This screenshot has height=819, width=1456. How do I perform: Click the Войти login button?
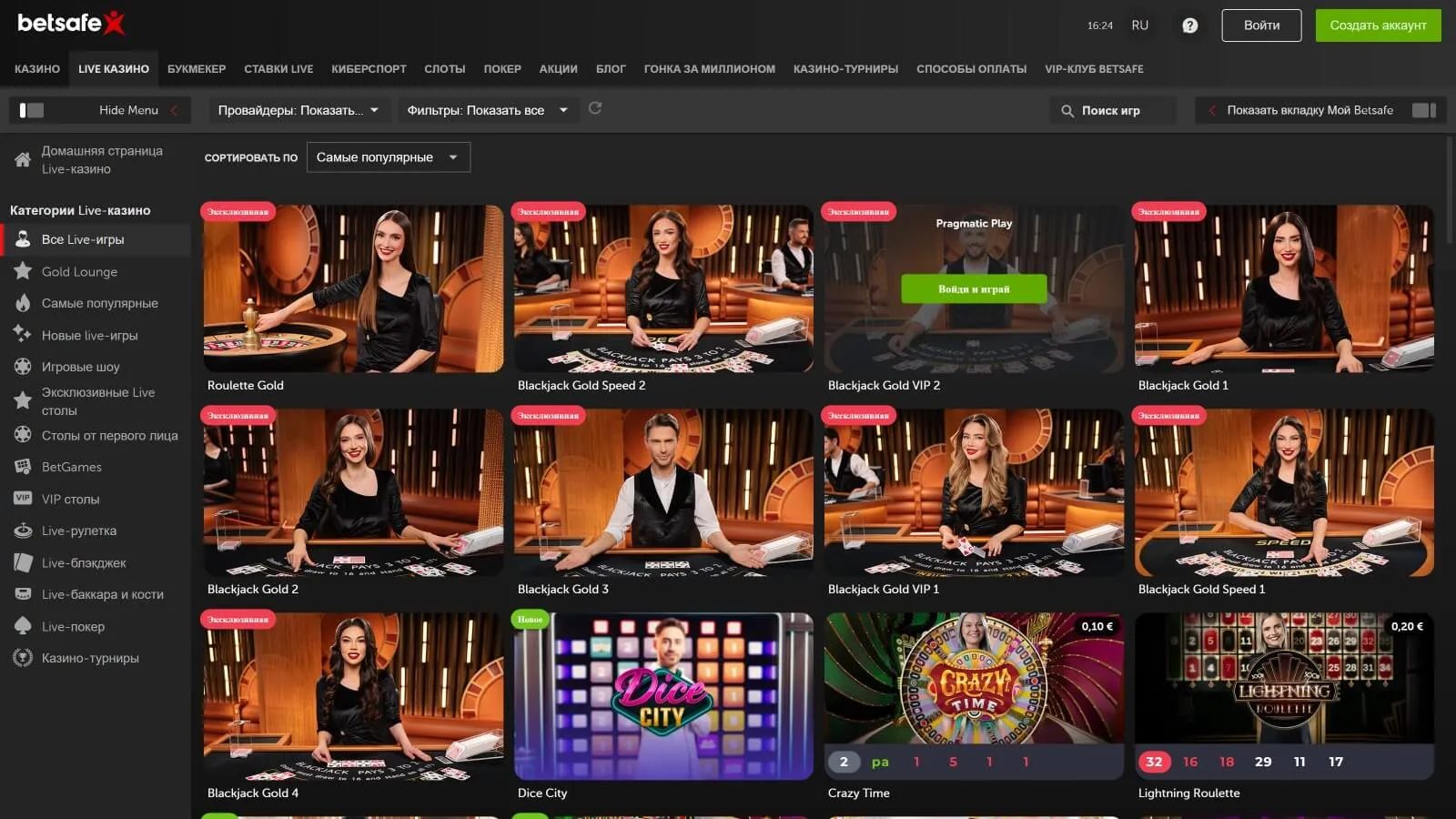pyautogui.click(x=1261, y=25)
